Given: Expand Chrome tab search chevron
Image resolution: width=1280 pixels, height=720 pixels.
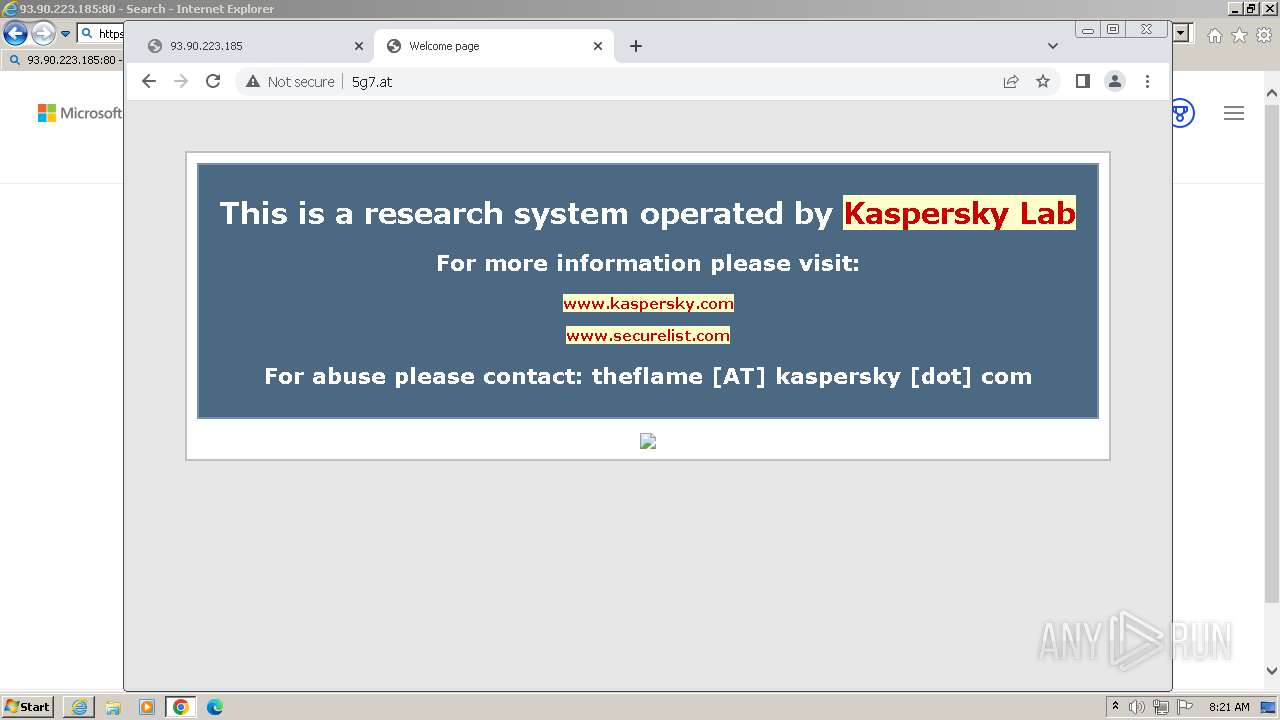Looking at the screenshot, I should tap(1053, 46).
